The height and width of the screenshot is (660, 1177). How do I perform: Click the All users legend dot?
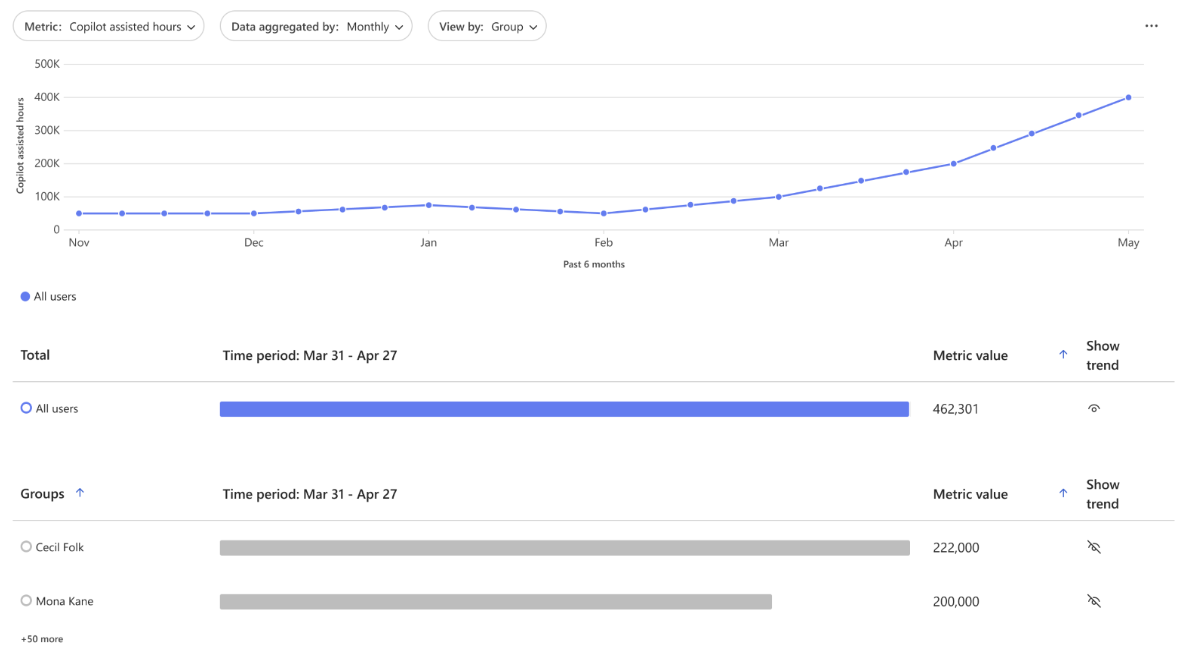pos(25,297)
